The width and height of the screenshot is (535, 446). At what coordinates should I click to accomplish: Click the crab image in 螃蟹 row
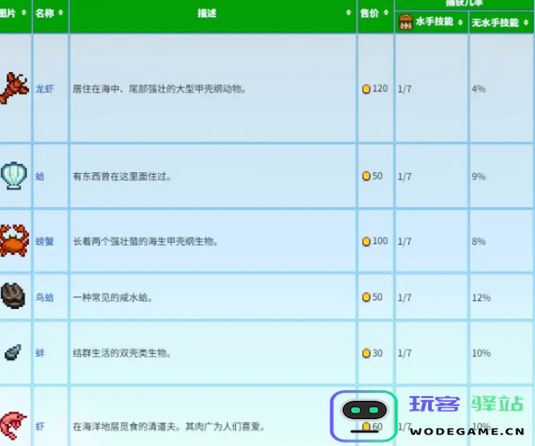pyautogui.click(x=14, y=241)
